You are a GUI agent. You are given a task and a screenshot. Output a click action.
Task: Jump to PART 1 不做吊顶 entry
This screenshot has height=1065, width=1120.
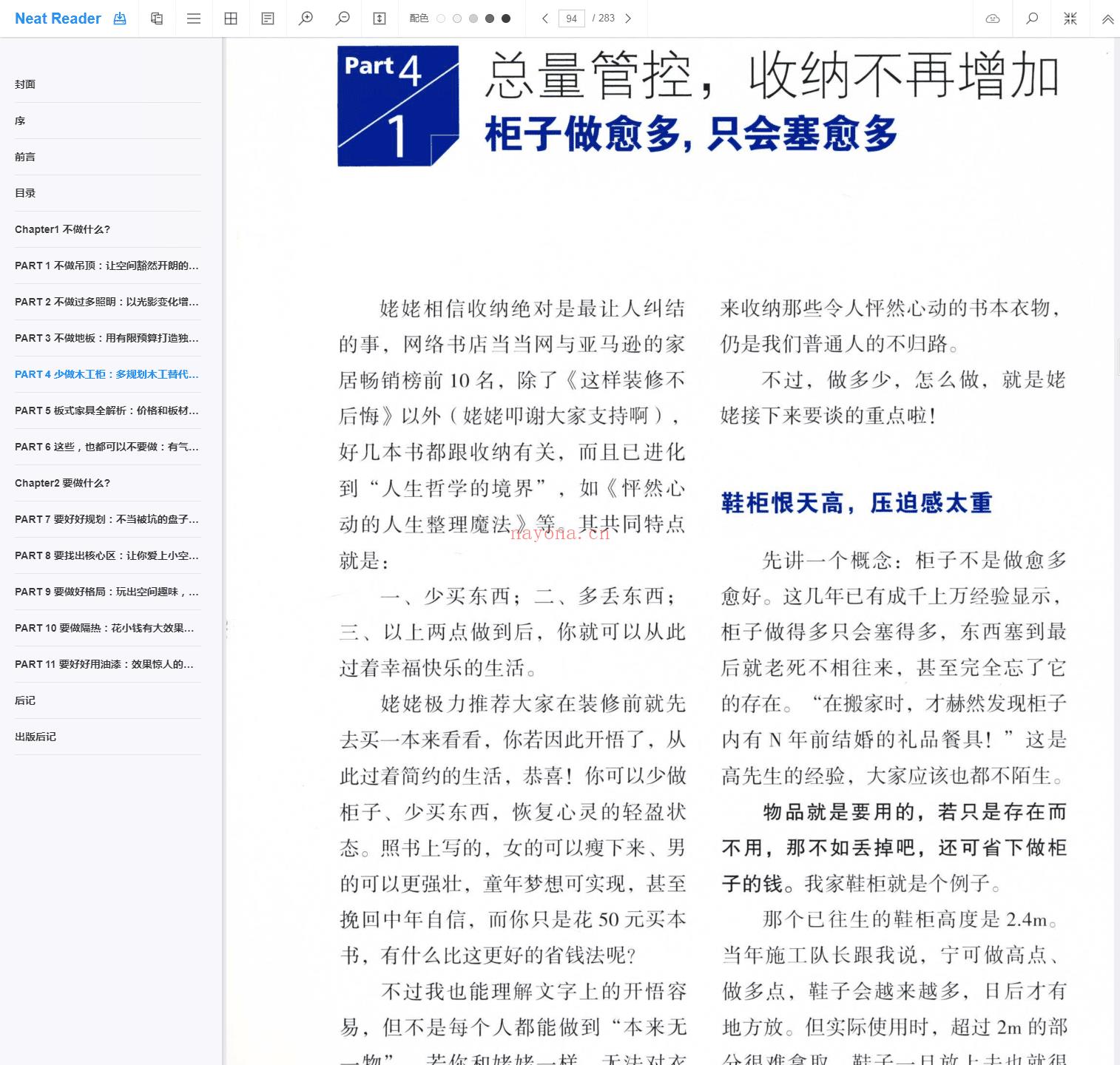point(108,266)
